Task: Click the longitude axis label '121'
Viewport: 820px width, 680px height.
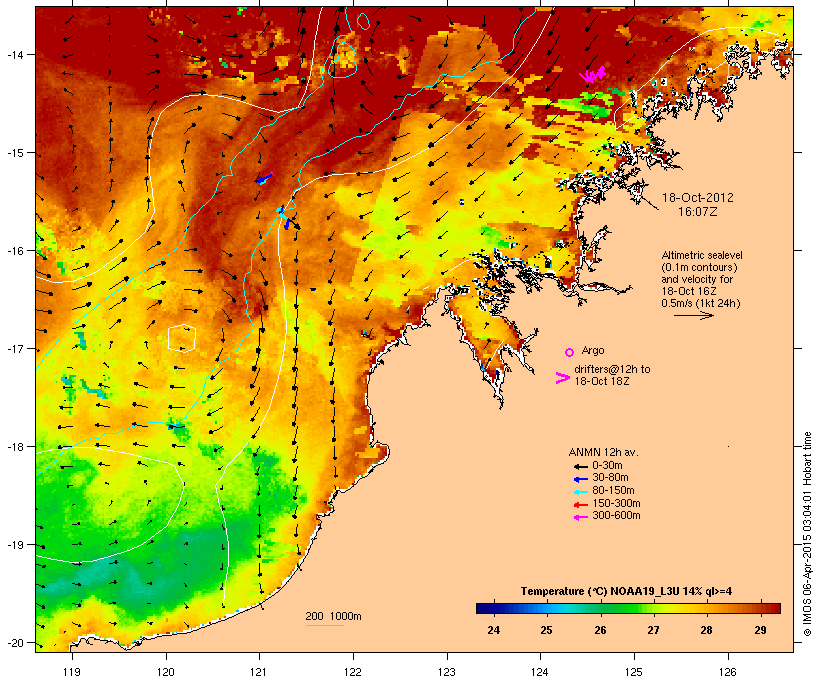Action: (259, 672)
